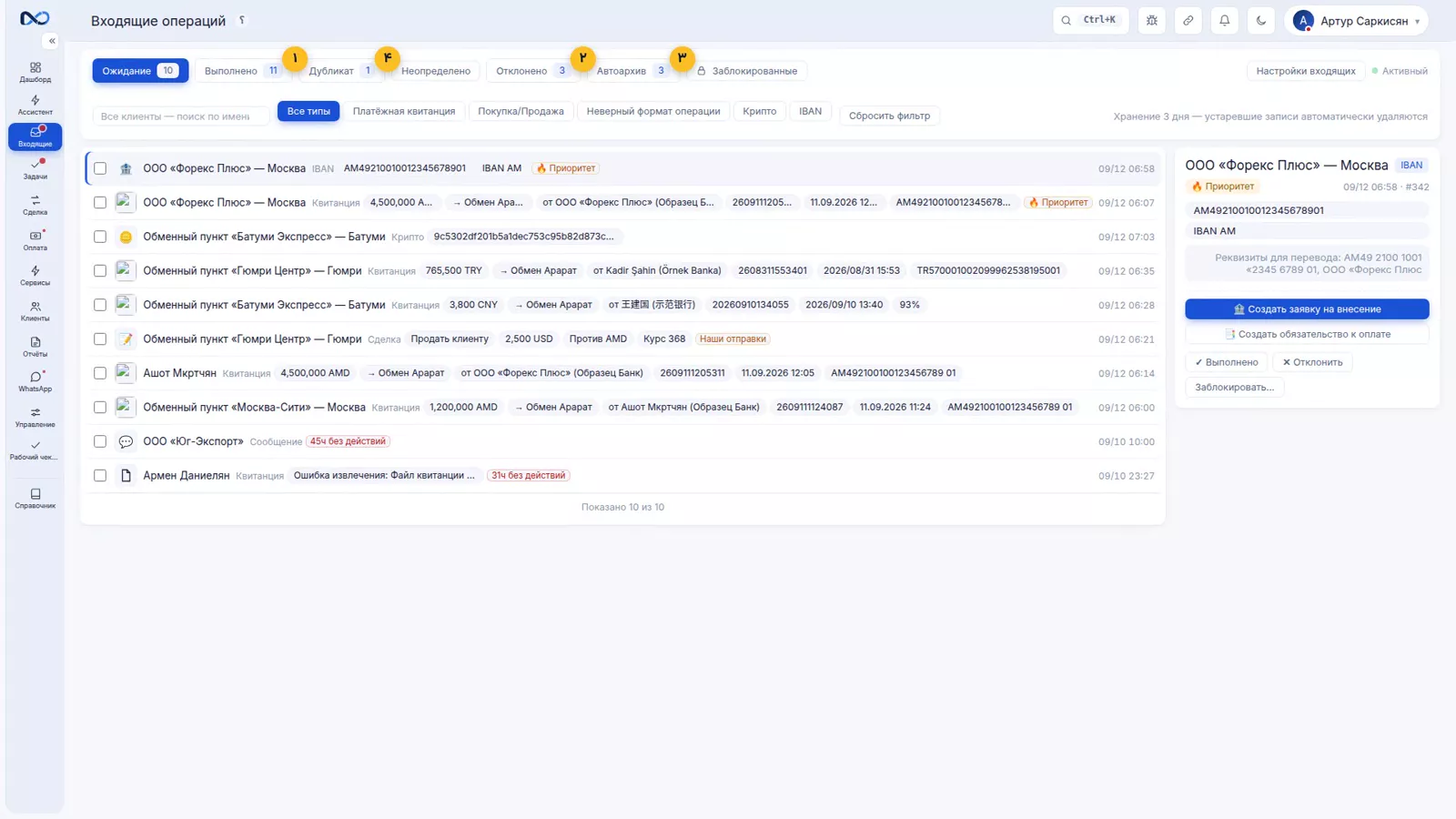
Task: Check the Ашот Мкртчян row checkbox
Action: pyautogui.click(x=100, y=373)
